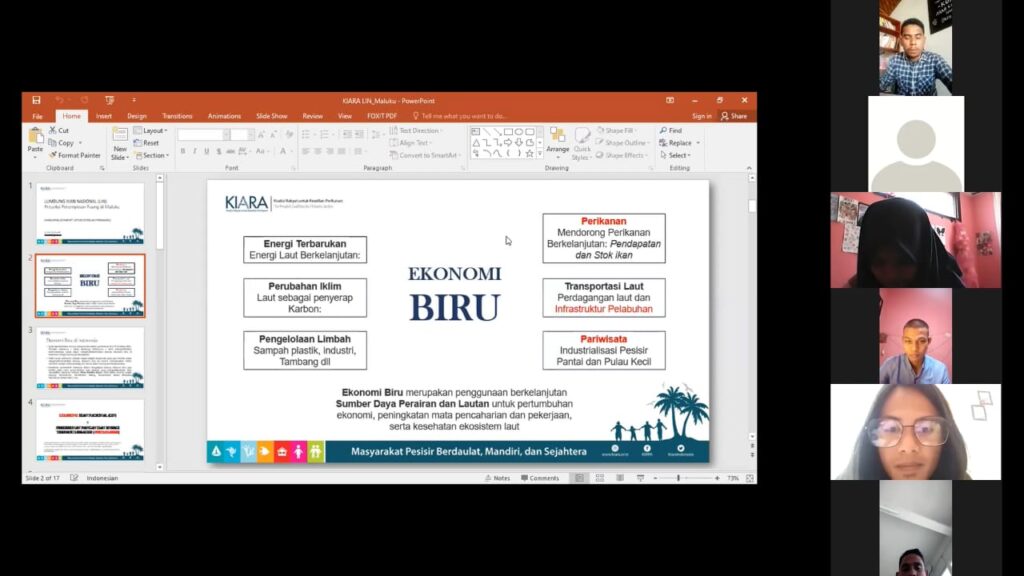Insert a New Slide
The height and width of the screenshot is (576, 1024).
[x=120, y=144]
